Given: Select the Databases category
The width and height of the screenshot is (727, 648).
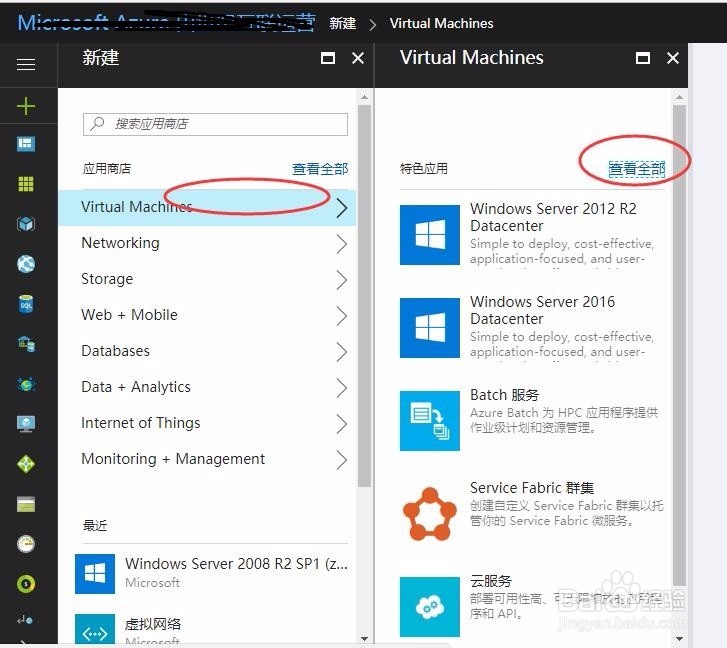Looking at the screenshot, I should click(207, 351).
